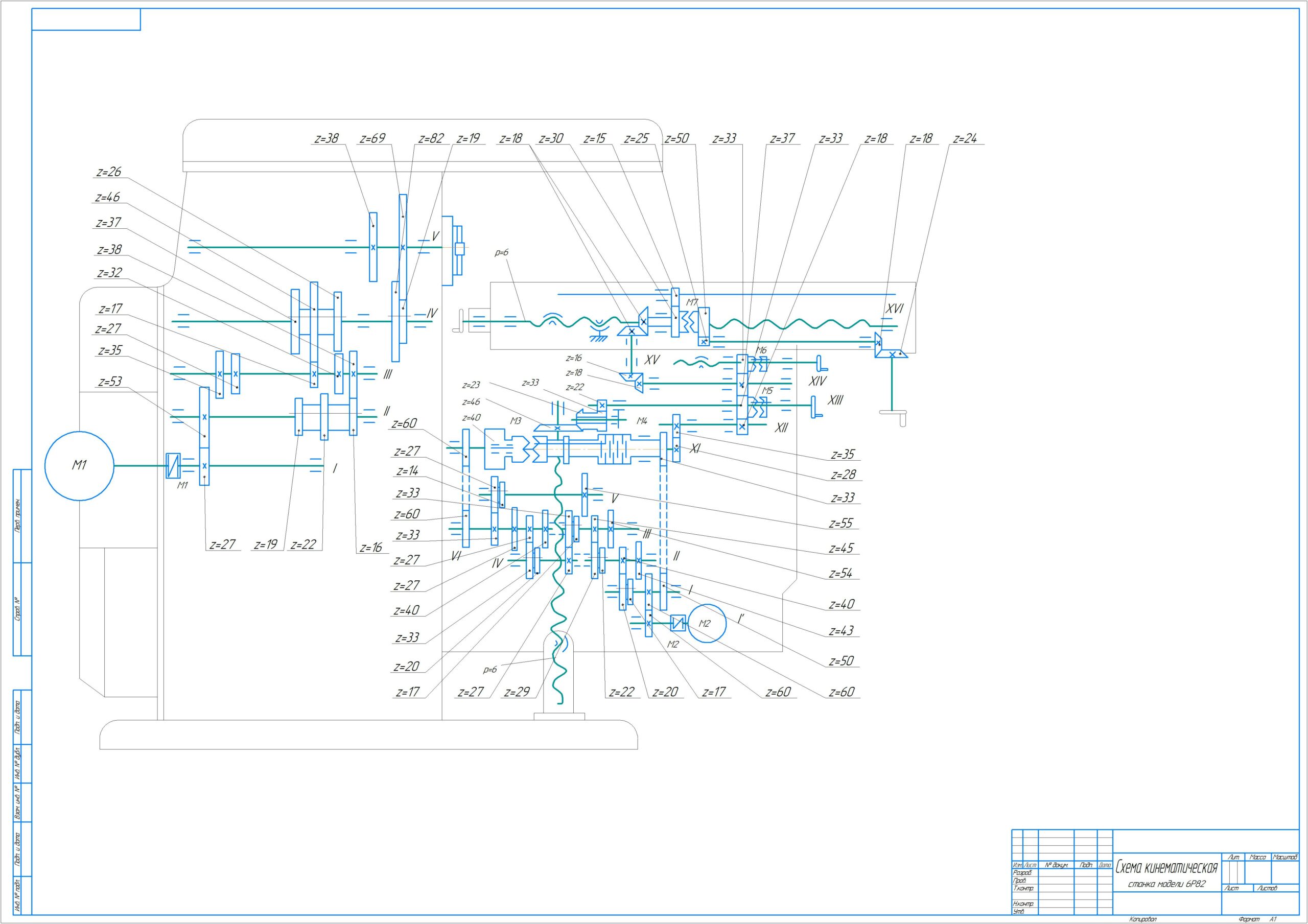
Task: Click the 'Копировал' text below the frame
Action: point(1143,919)
